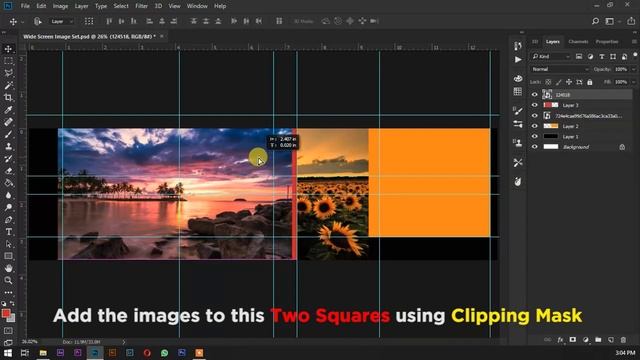Open the Layers panel menu
The width and height of the screenshot is (640, 360).
coord(634,42)
